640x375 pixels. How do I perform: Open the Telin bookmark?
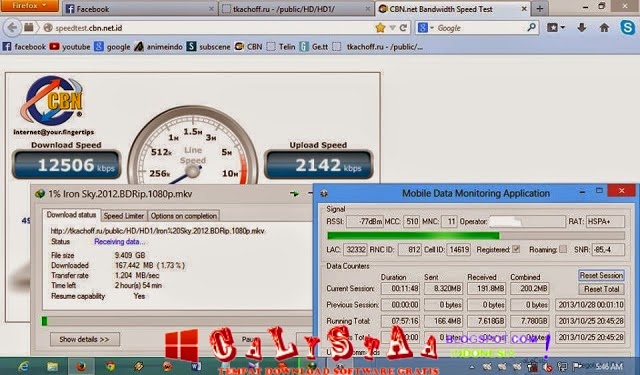tap(281, 47)
